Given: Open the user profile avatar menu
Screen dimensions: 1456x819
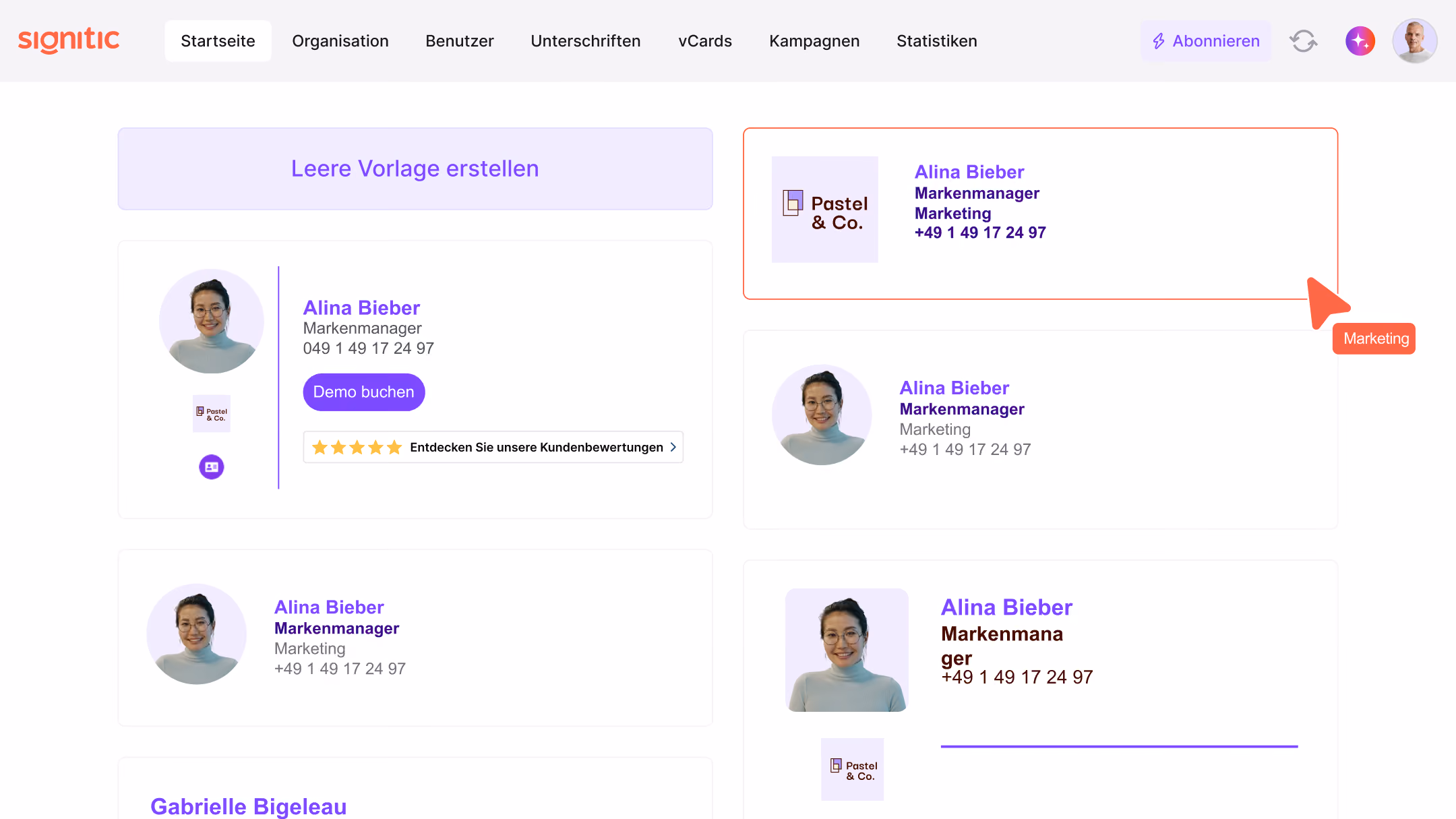Looking at the screenshot, I should click(x=1415, y=41).
